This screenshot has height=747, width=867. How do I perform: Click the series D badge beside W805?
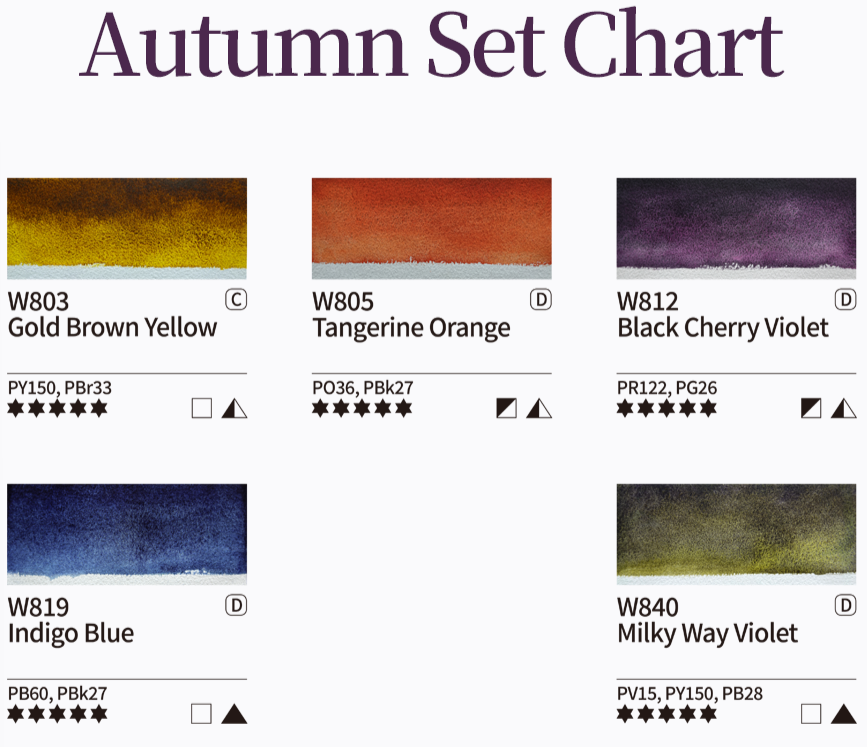tap(541, 299)
